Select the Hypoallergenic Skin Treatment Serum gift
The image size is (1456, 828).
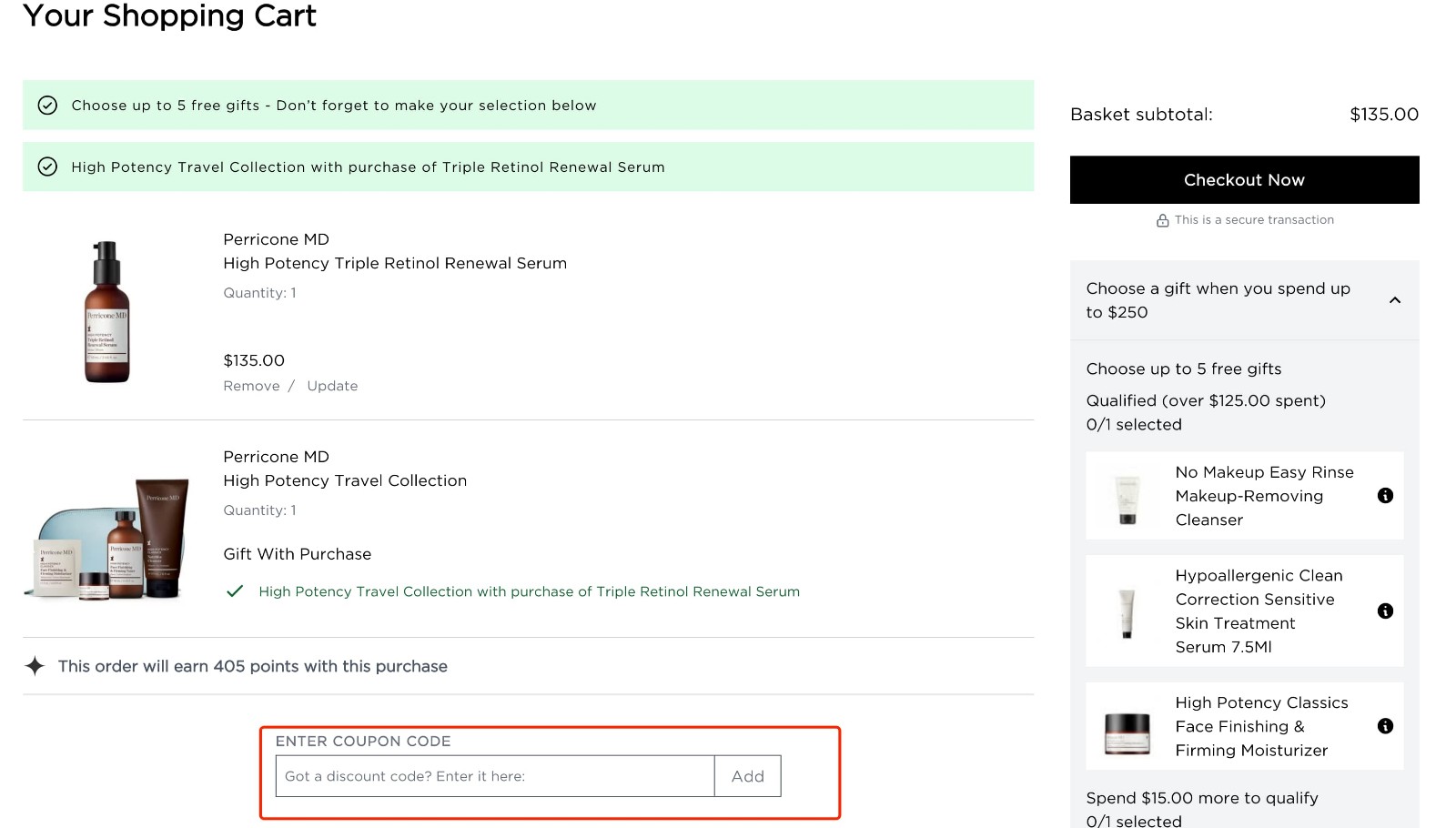coord(1244,611)
